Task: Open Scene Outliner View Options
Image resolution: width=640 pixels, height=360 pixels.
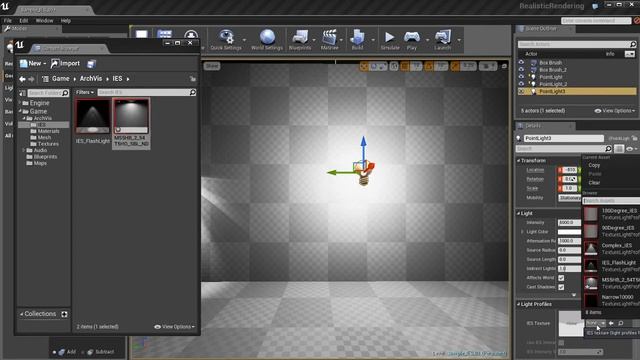Action: 615,111
